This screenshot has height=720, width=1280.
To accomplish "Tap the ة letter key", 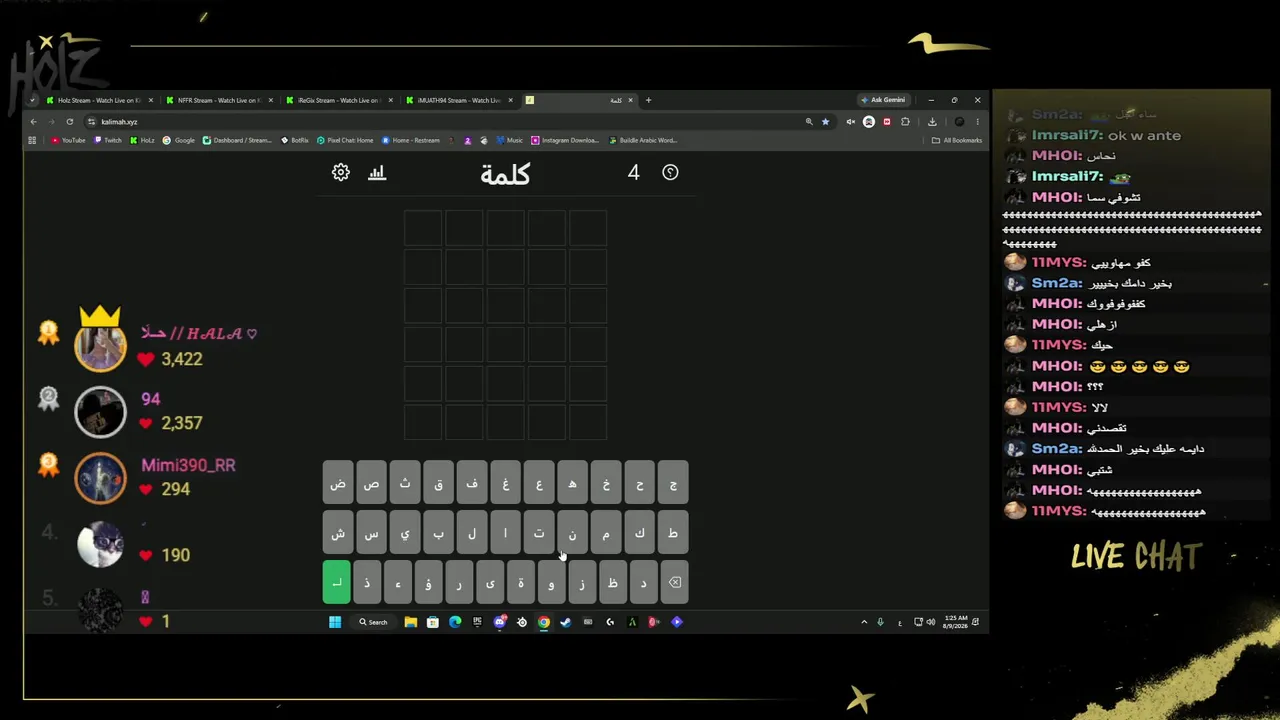I will tap(521, 582).
